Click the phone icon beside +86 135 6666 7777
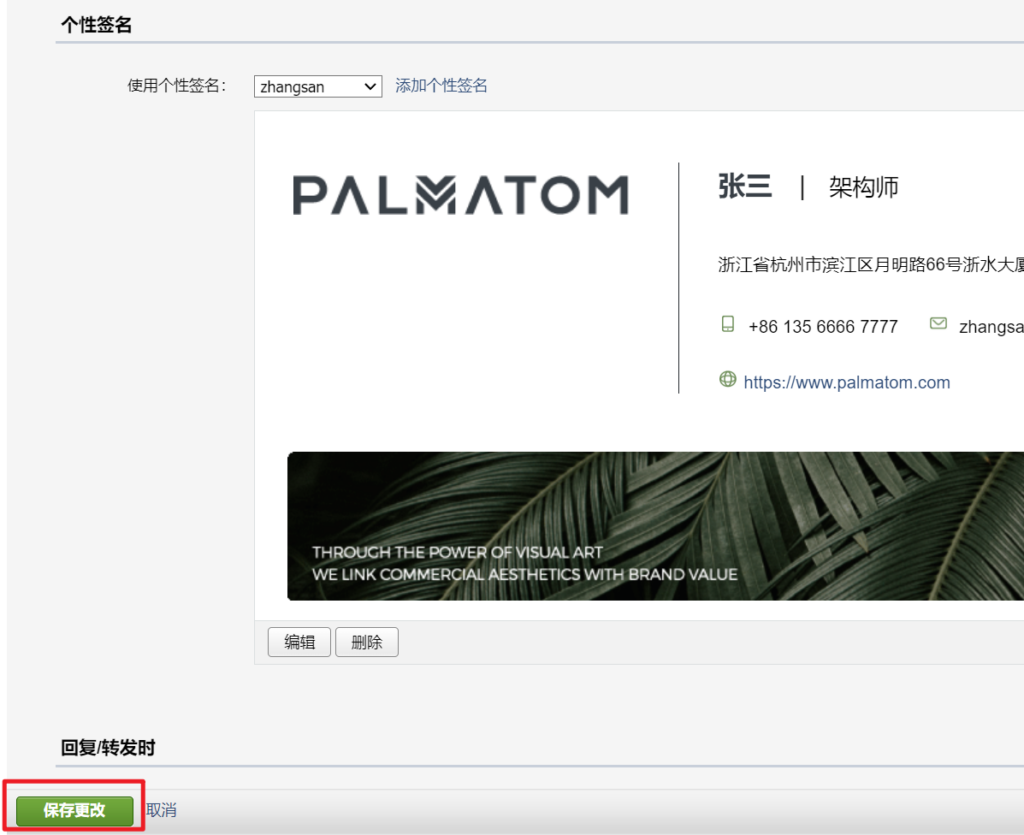Screen dimensions: 1024x835 pyautogui.click(x=728, y=324)
